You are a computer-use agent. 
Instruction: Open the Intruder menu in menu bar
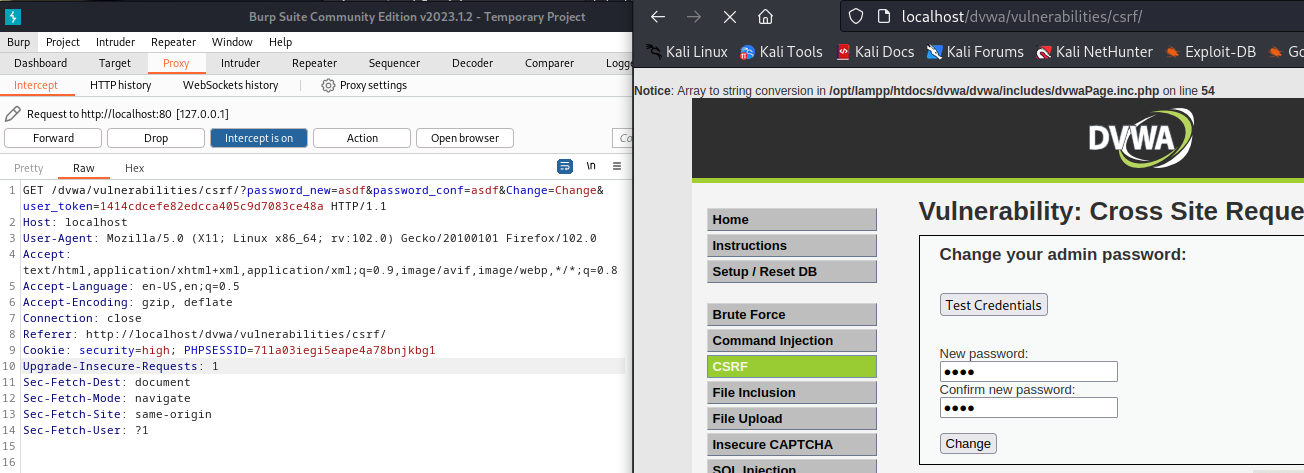click(115, 42)
